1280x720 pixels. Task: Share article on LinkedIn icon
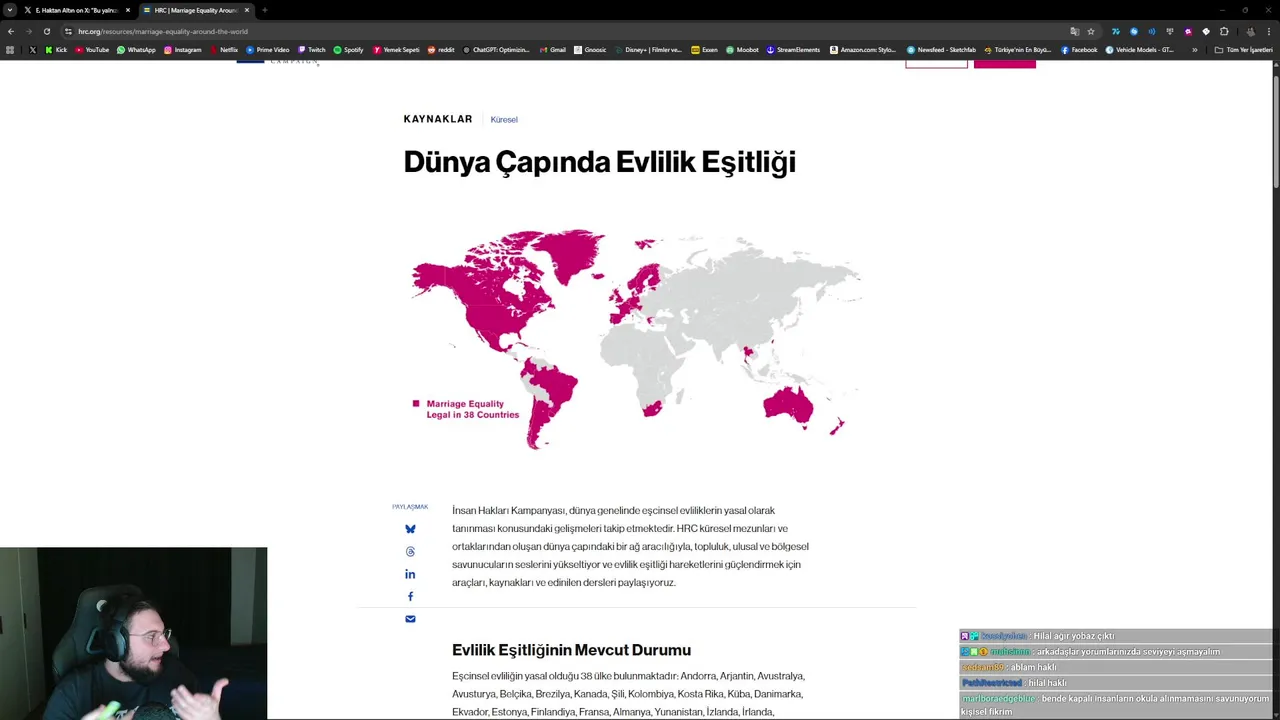410,574
